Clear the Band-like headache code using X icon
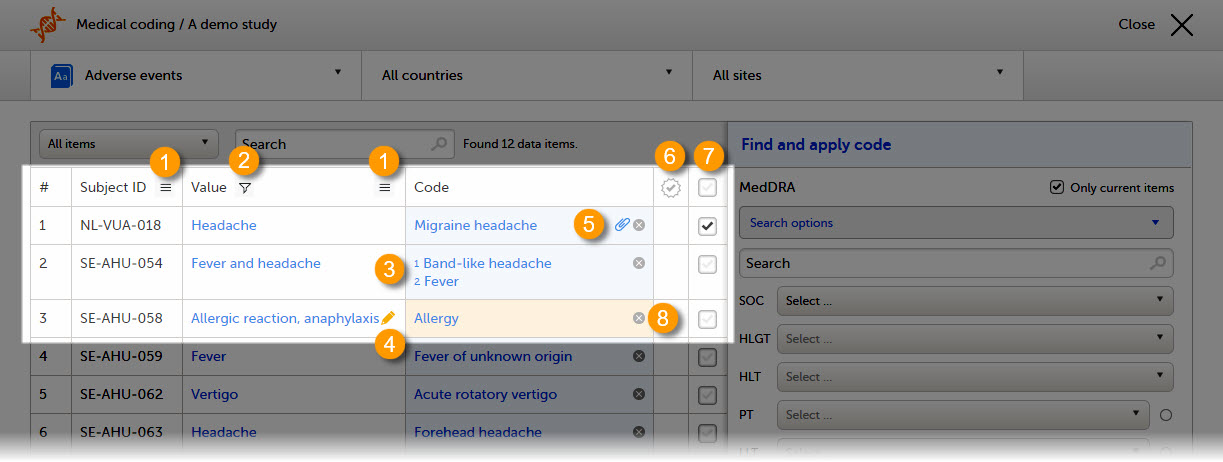The image size is (1223, 462). tap(639, 263)
